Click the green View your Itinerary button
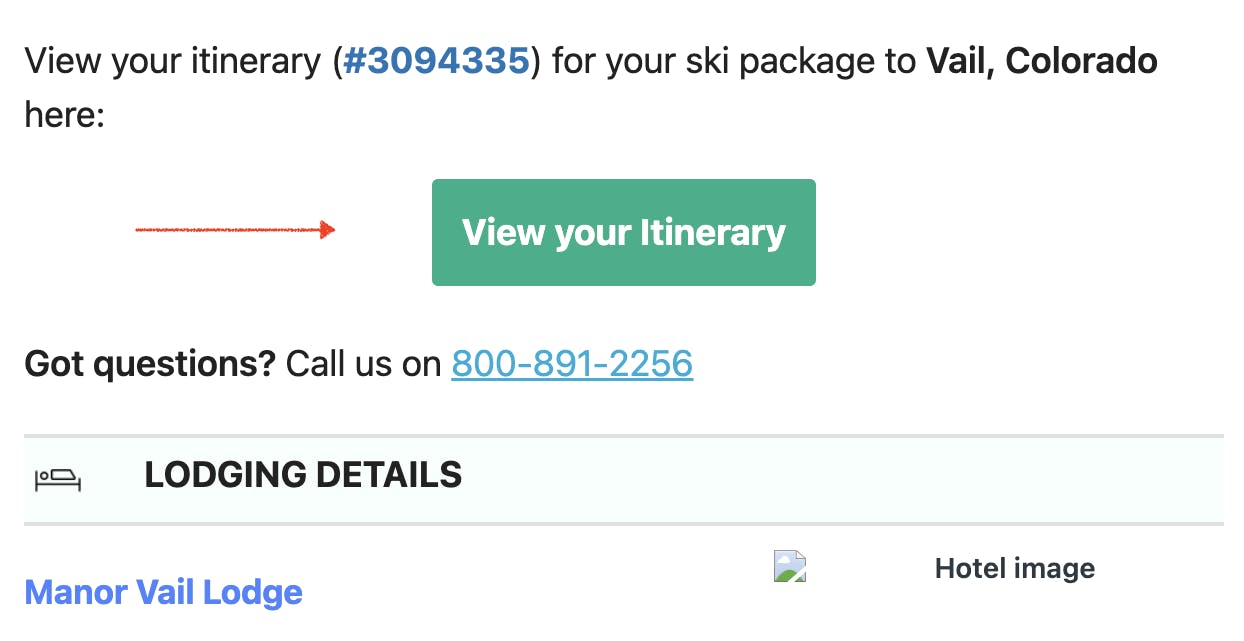 click(623, 232)
